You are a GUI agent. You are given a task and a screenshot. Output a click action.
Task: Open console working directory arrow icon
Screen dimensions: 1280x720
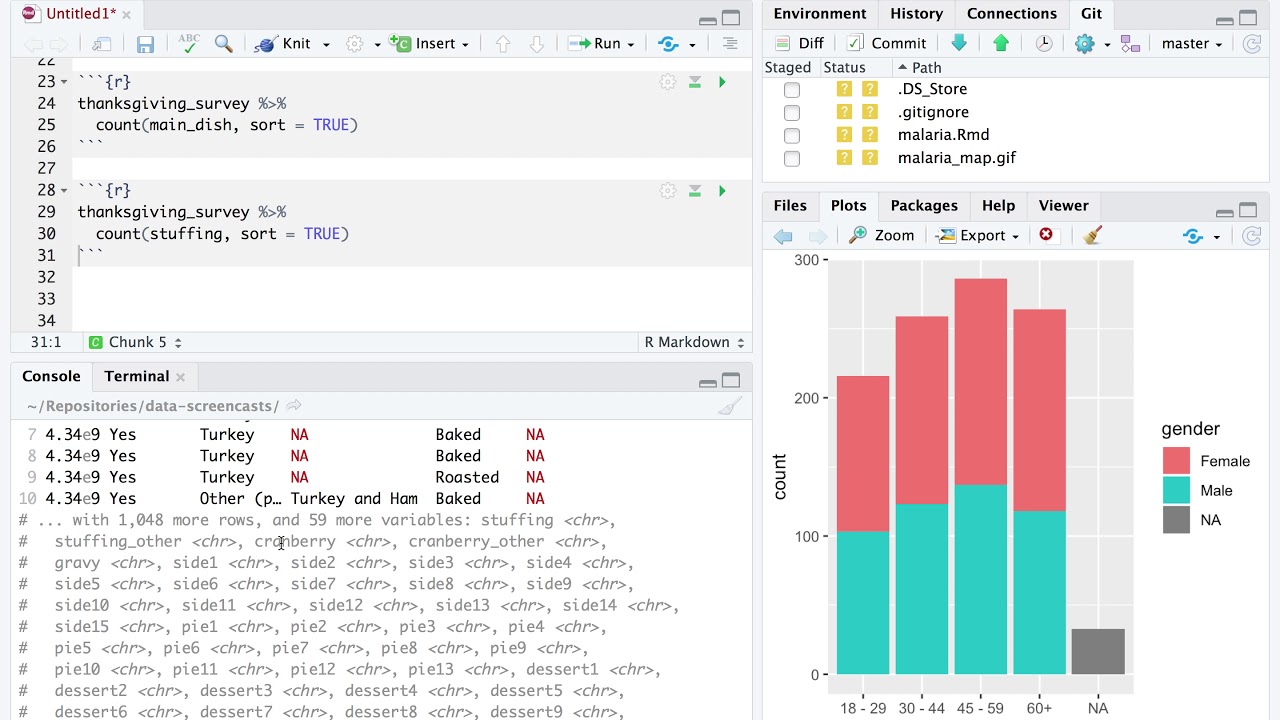click(294, 406)
